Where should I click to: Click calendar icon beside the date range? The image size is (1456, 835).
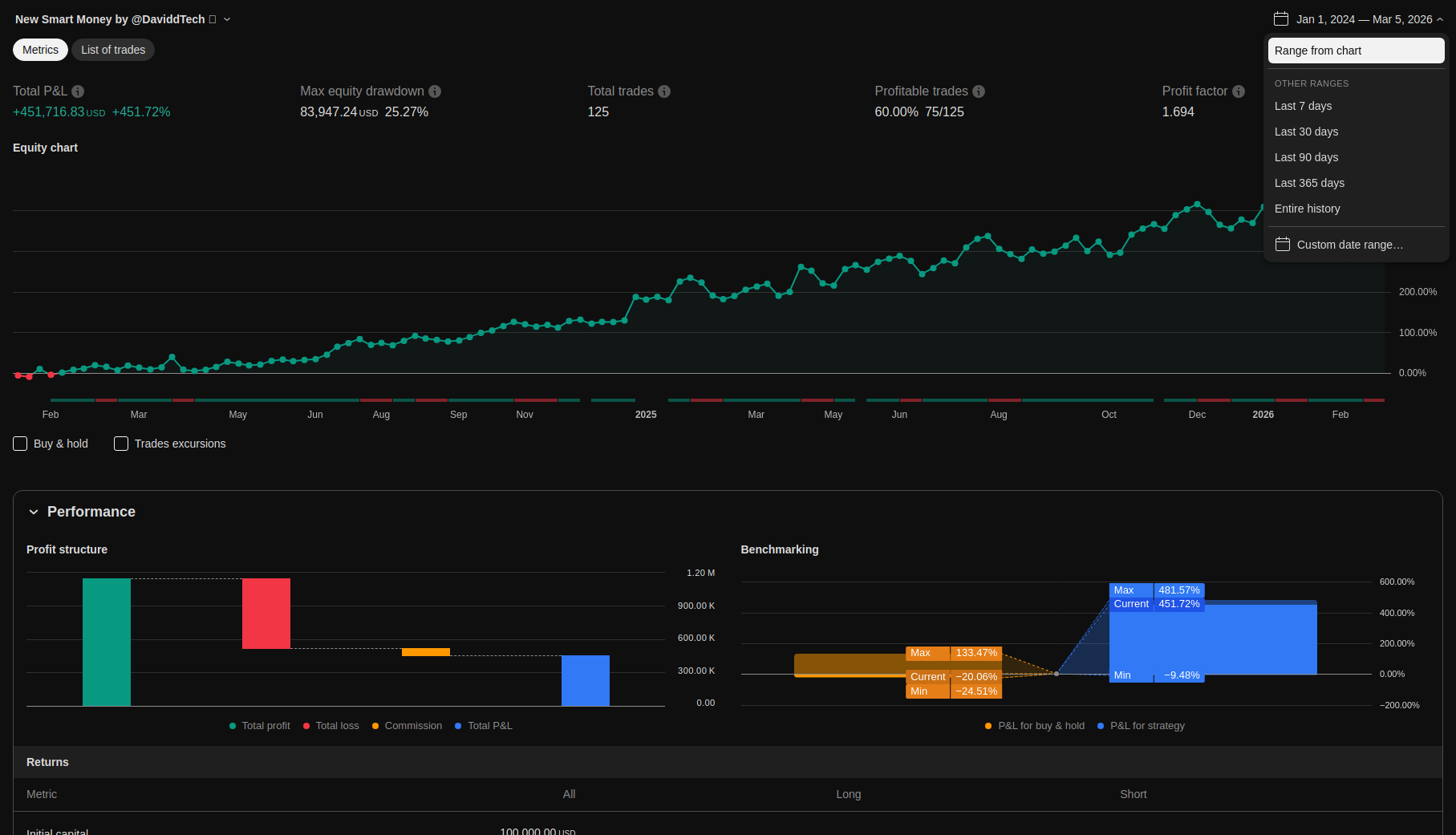(1281, 18)
